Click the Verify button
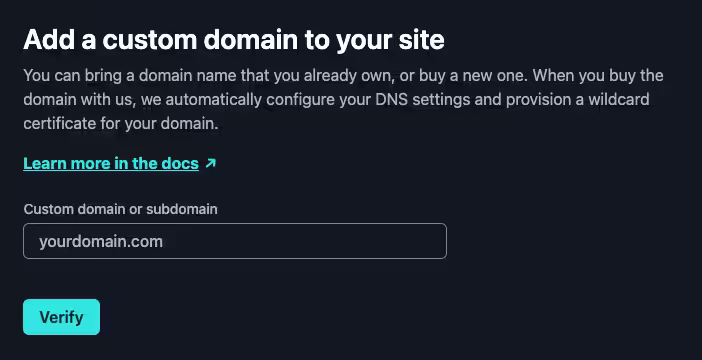The height and width of the screenshot is (360, 702). (61, 317)
